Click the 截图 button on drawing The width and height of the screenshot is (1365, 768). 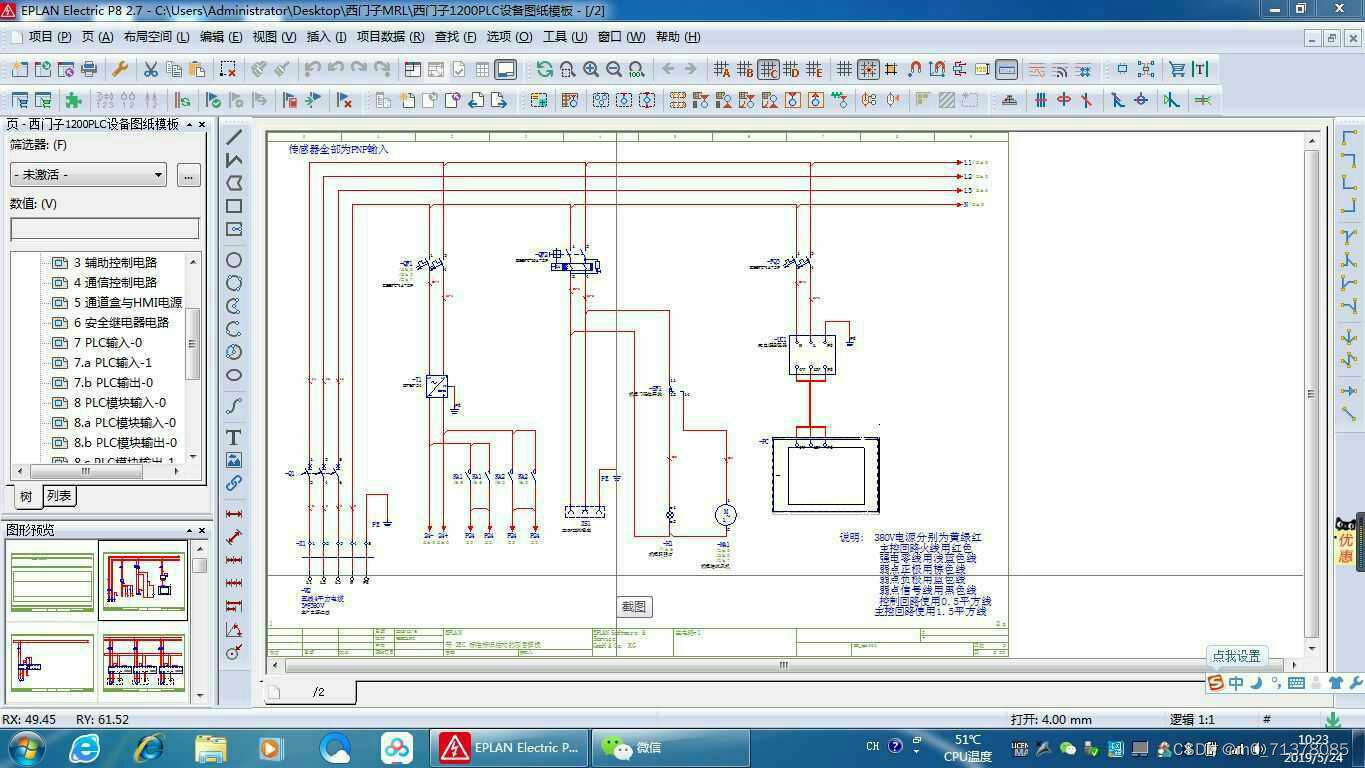coord(634,606)
